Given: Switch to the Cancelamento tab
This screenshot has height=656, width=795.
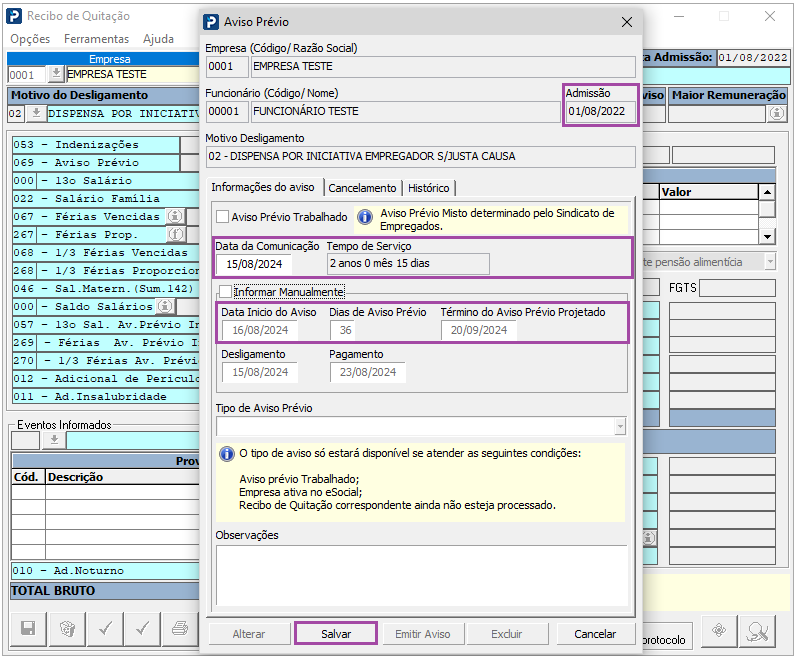Looking at the screenshot, I should point(362,188).
